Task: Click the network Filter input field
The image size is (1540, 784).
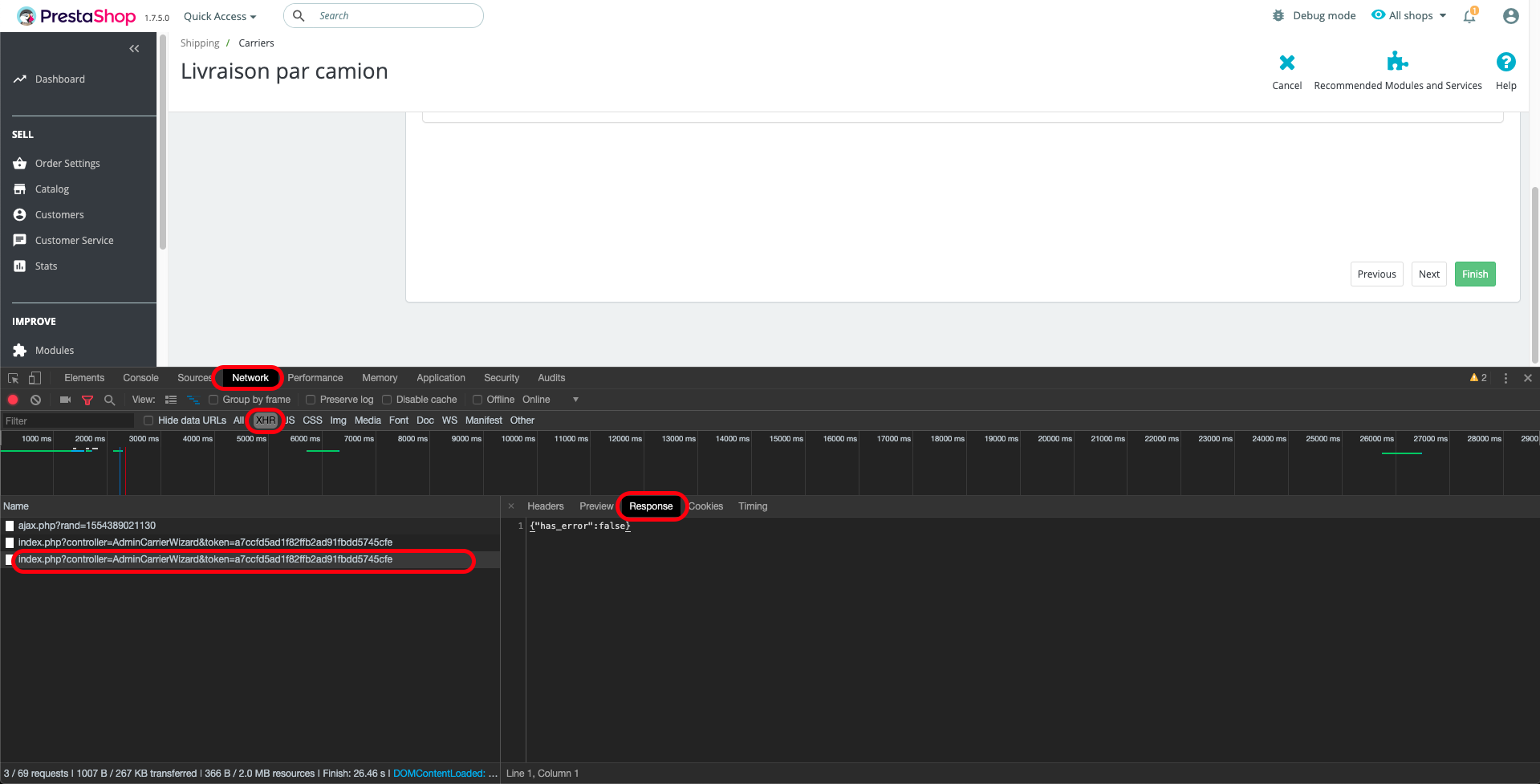Action: pos(68,420)
